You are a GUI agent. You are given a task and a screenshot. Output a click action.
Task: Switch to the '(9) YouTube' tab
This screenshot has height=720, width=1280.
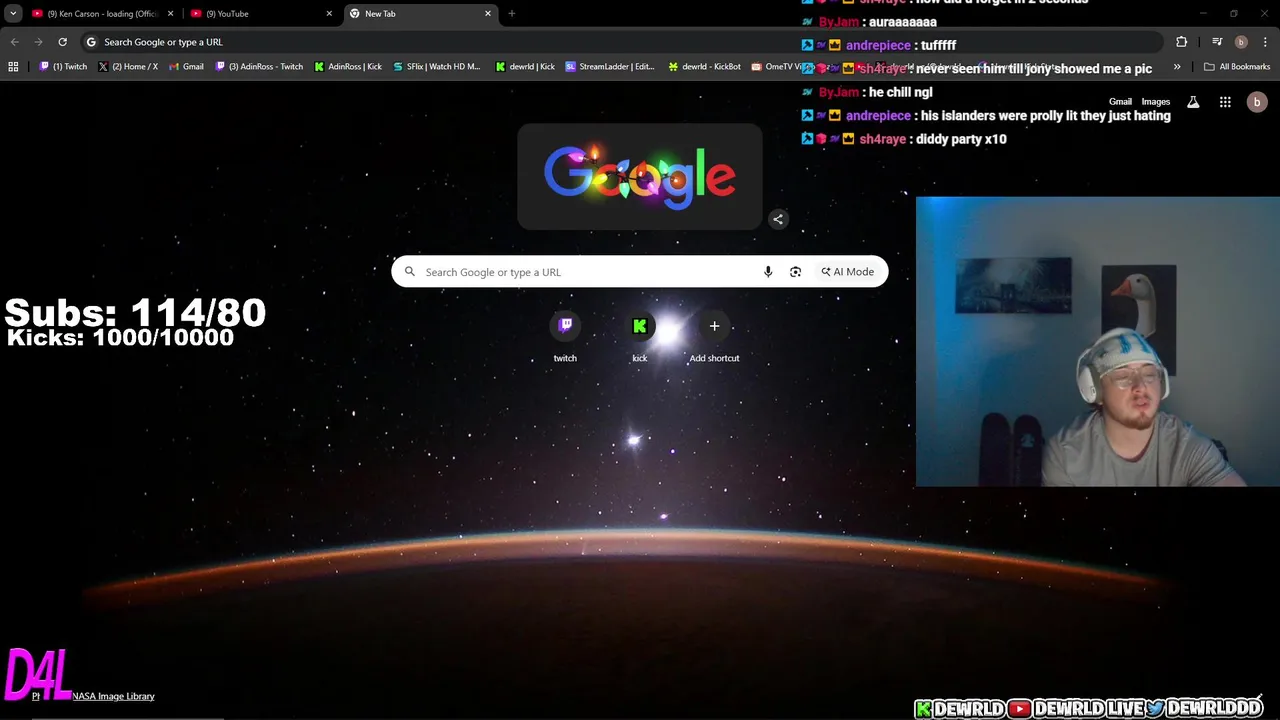261,14
